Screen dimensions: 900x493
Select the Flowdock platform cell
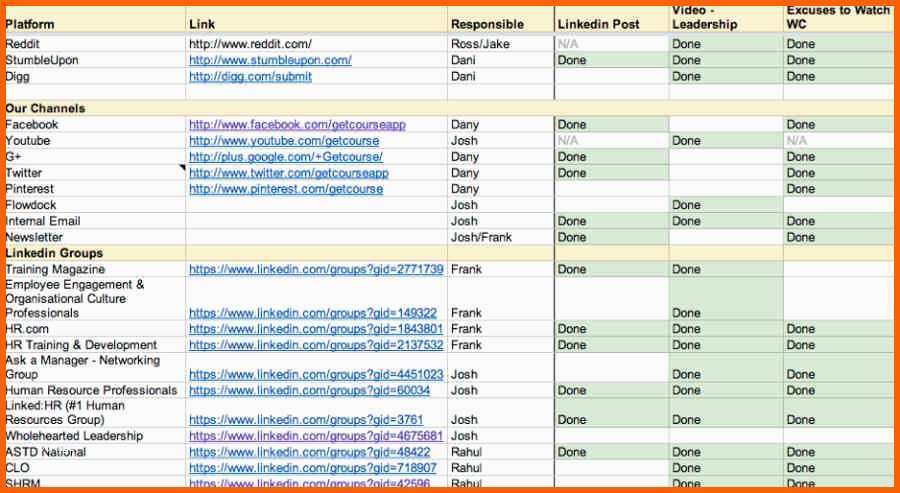(x=95, y=205)
